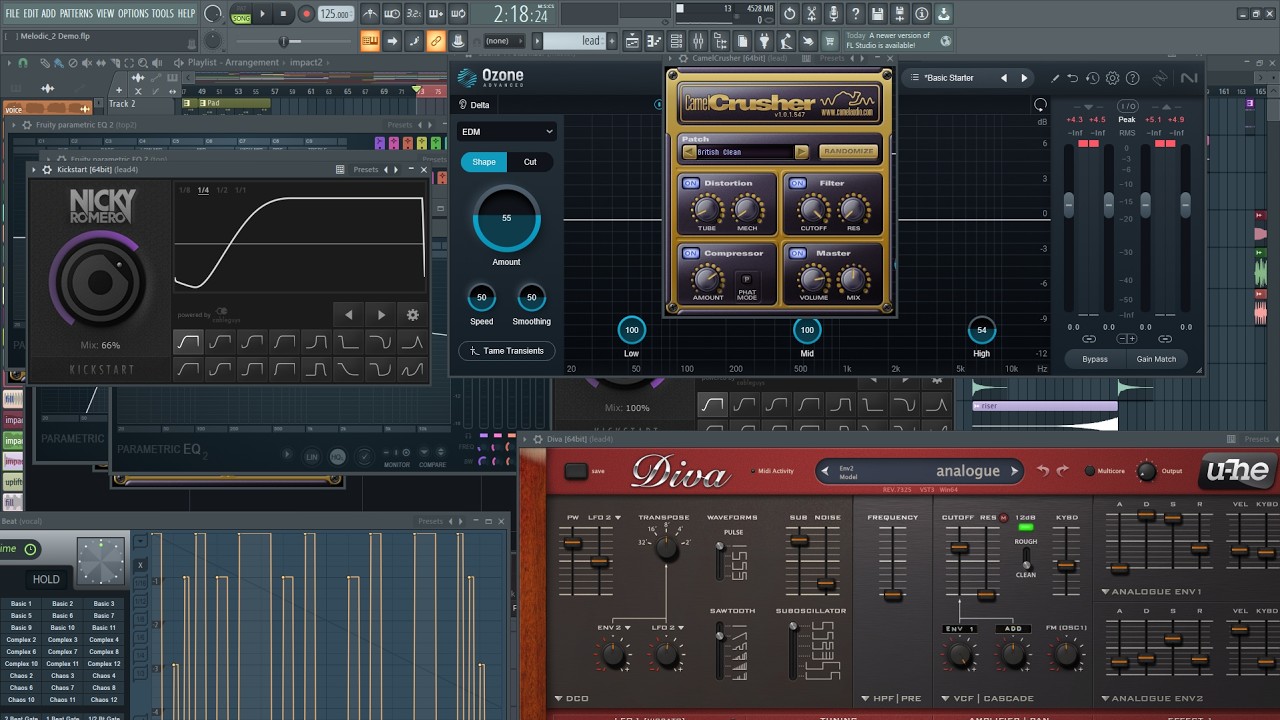Click the help question mark toolbar icon
The height and width of the screenshot is (720, 1280).
(855, 14)
